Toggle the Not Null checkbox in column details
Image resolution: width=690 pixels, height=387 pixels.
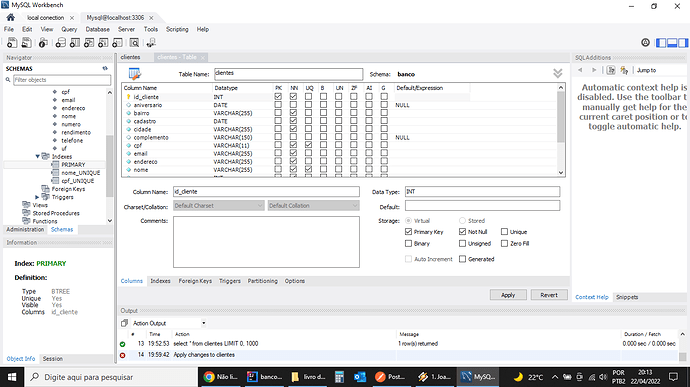tap(462, 232)
